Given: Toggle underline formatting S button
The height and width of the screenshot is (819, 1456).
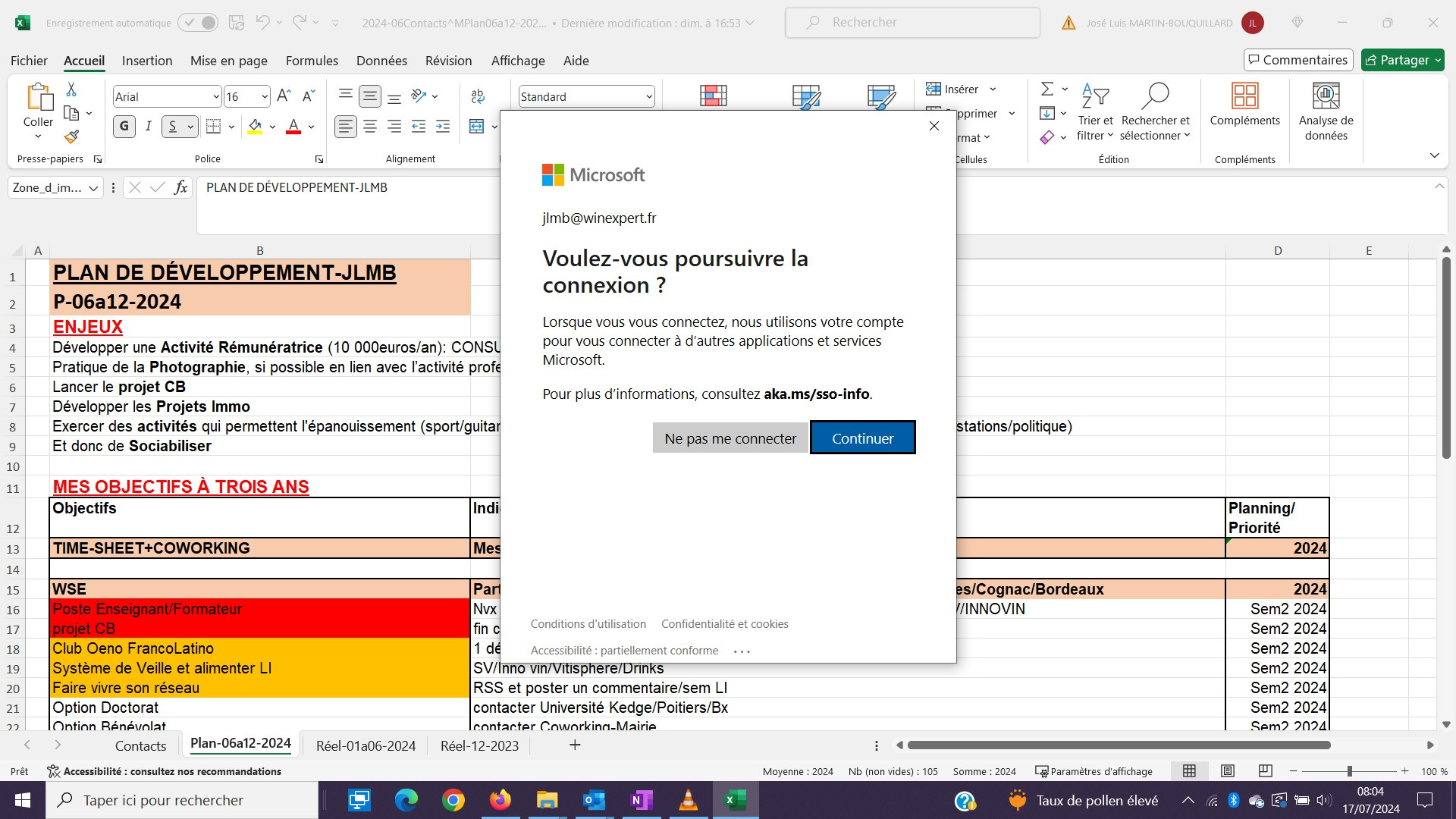Looking at the screenshot, I should pos(173,127).
